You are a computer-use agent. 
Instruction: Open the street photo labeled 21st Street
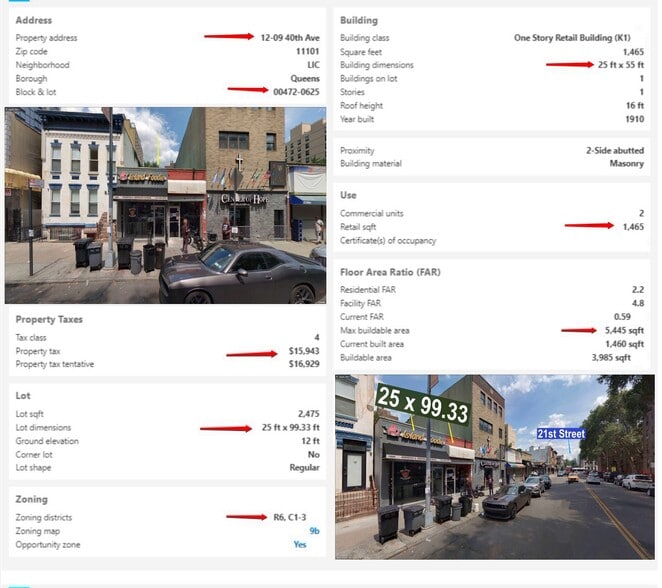(494, 467)
